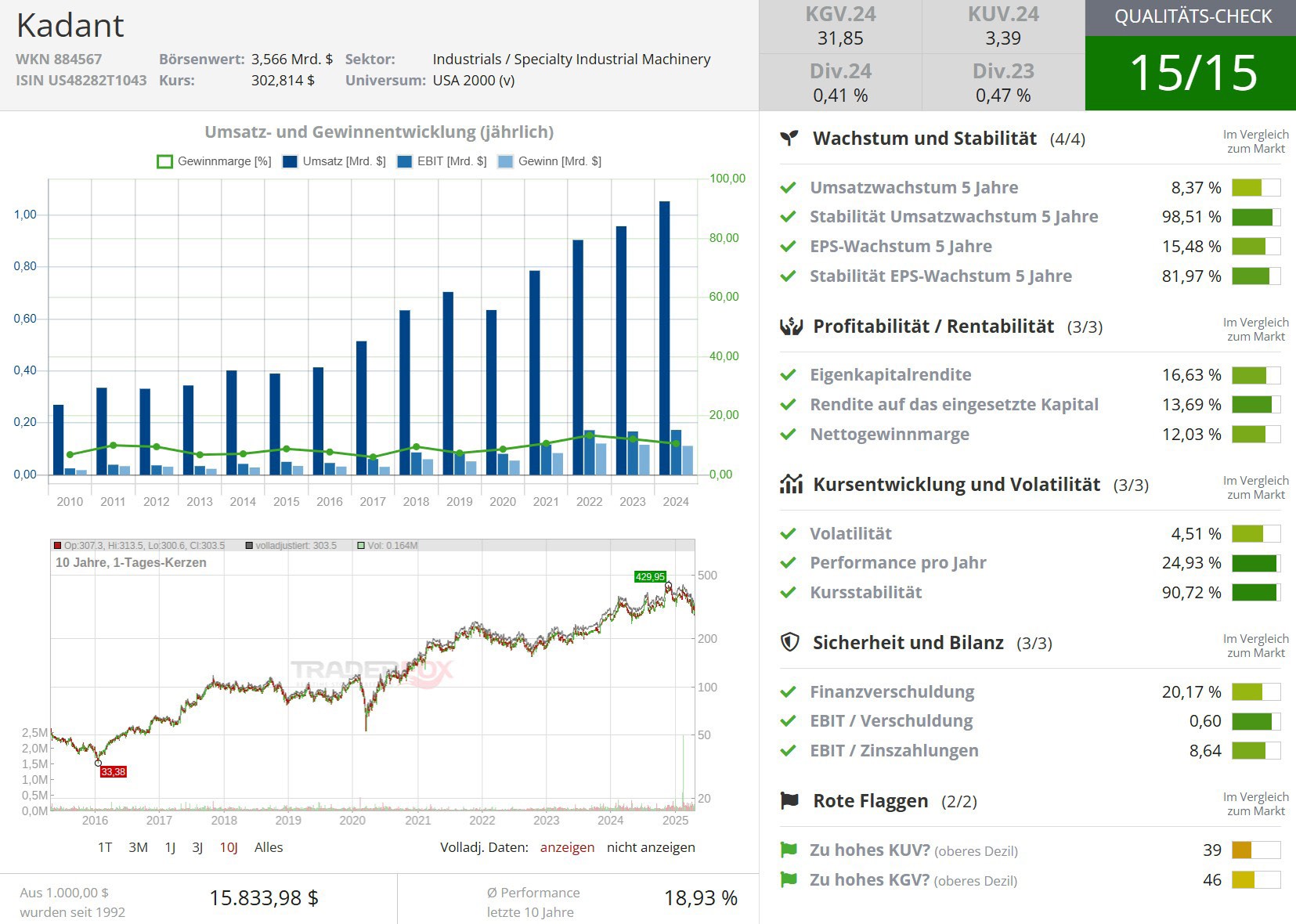The height and width of the screenshot is (924, 1296).
Task: Click the 429,95 high price marker
Action: (650, 576)
